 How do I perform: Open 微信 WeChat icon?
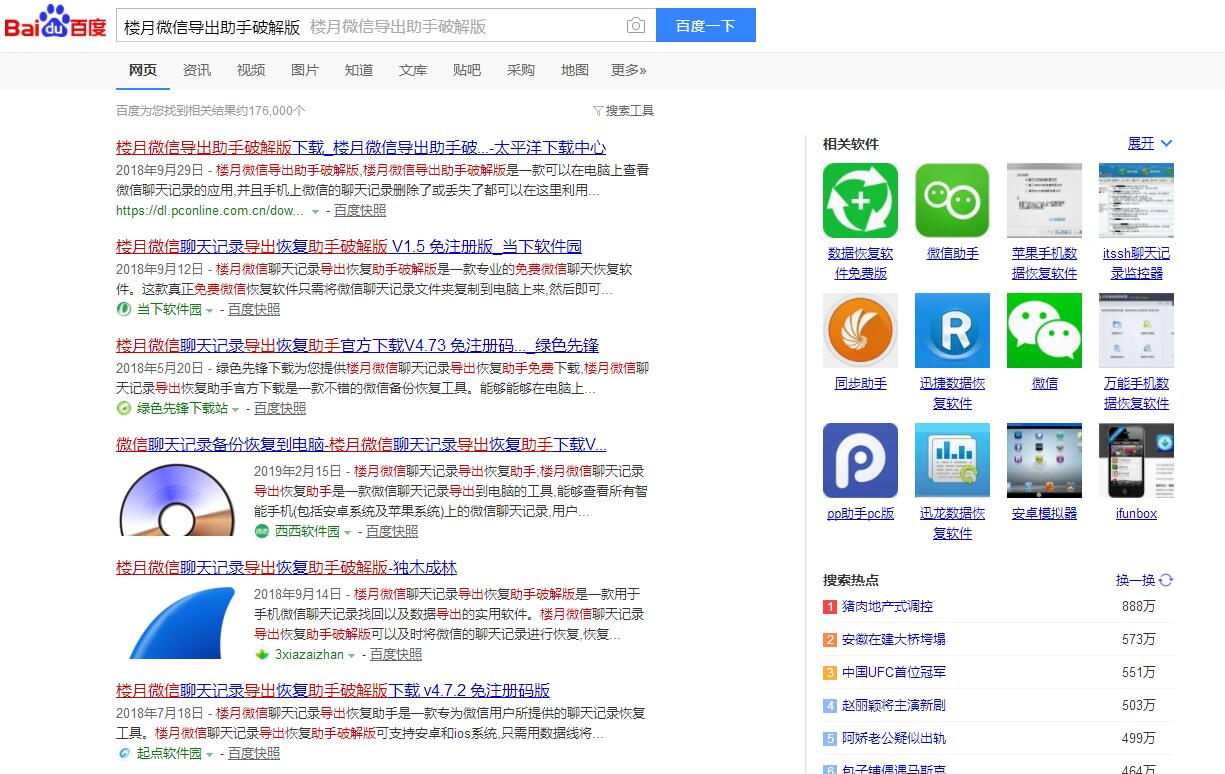click(x=1044, y=330)
